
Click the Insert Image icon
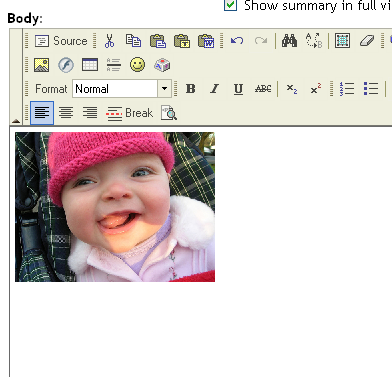pyautogui.click(x=42, y=65)
